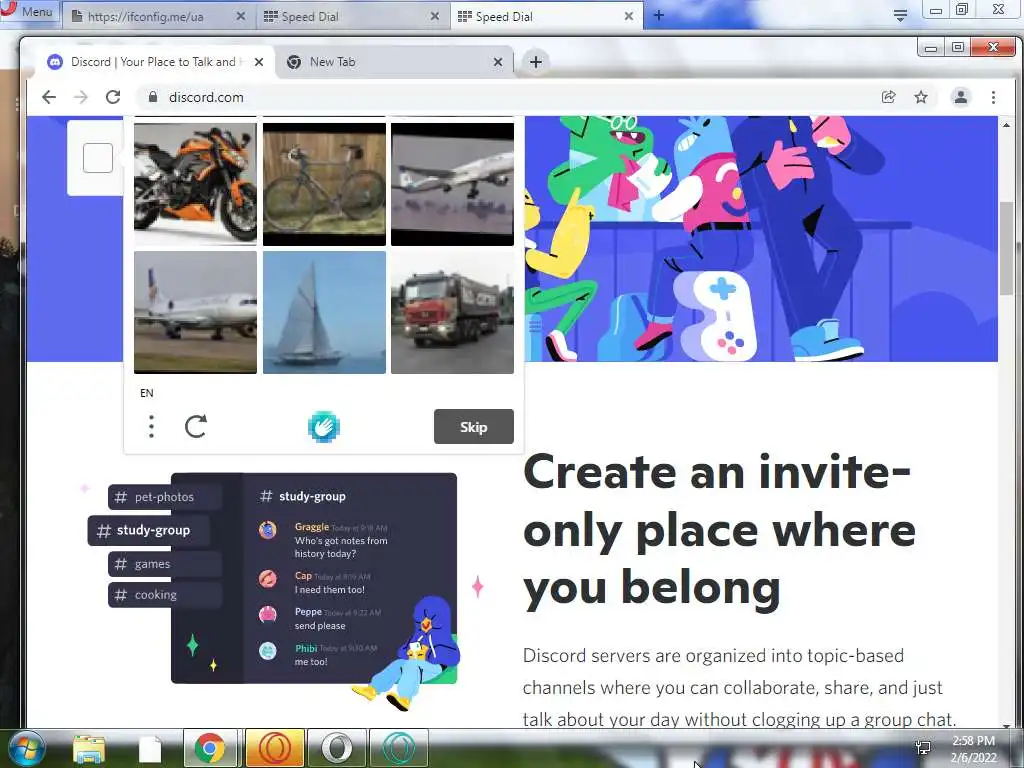
Task: Open captcha language selector EN
Action: (x=146, y=393)
